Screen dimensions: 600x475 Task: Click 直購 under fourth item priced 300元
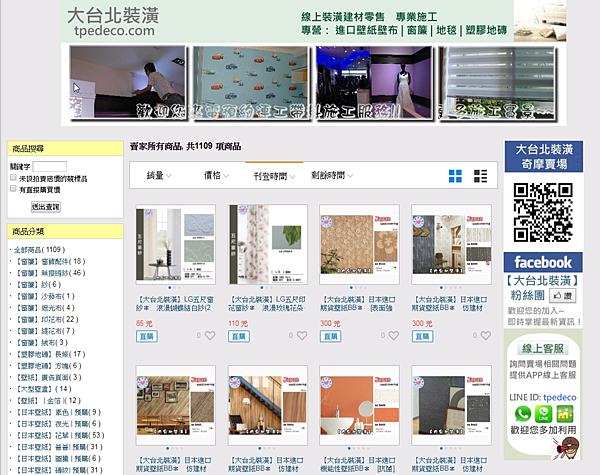pyautogui.click(x=422, y=336)
